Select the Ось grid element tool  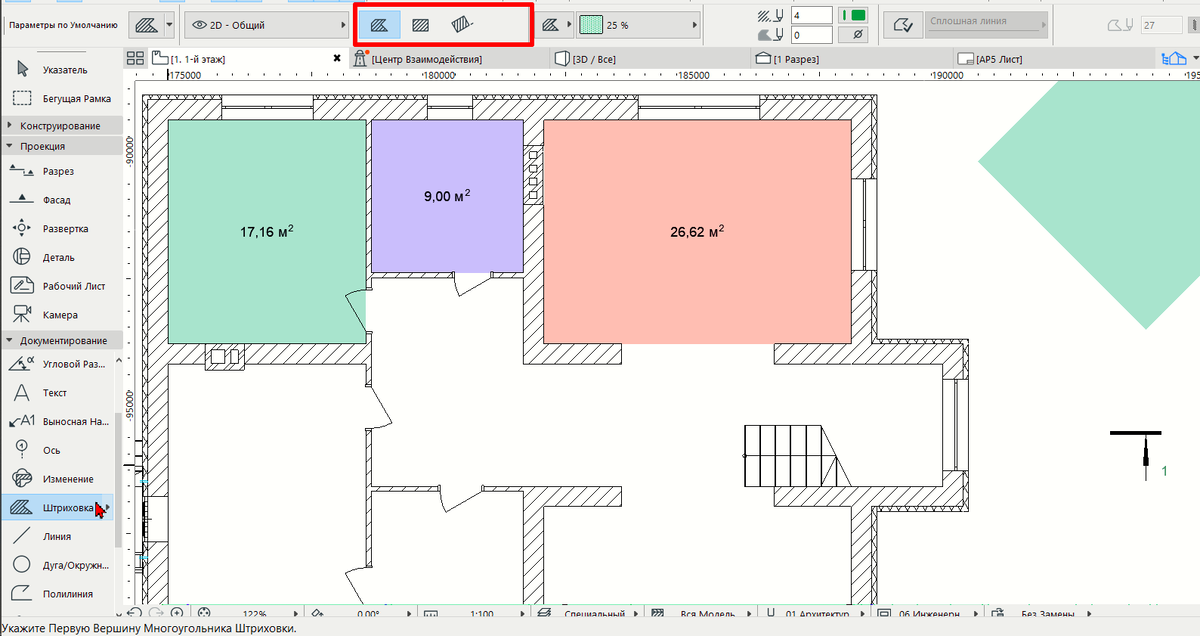pyautogui.click(x=58, y=450)
